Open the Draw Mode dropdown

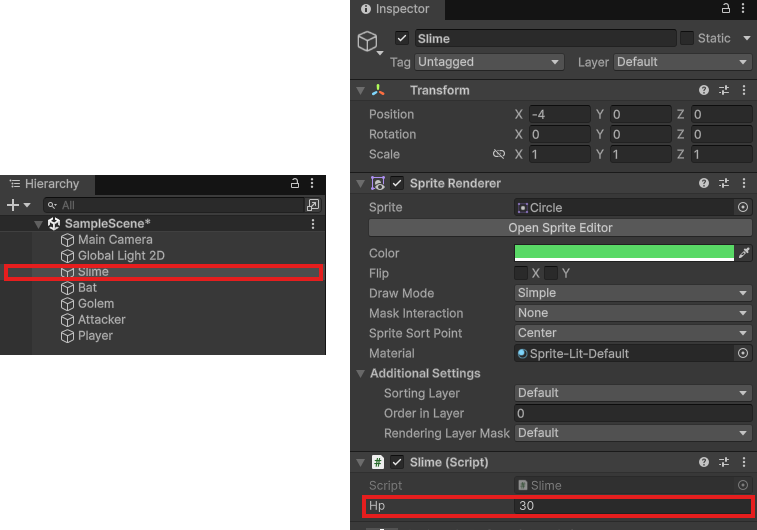tap(633, 293)
